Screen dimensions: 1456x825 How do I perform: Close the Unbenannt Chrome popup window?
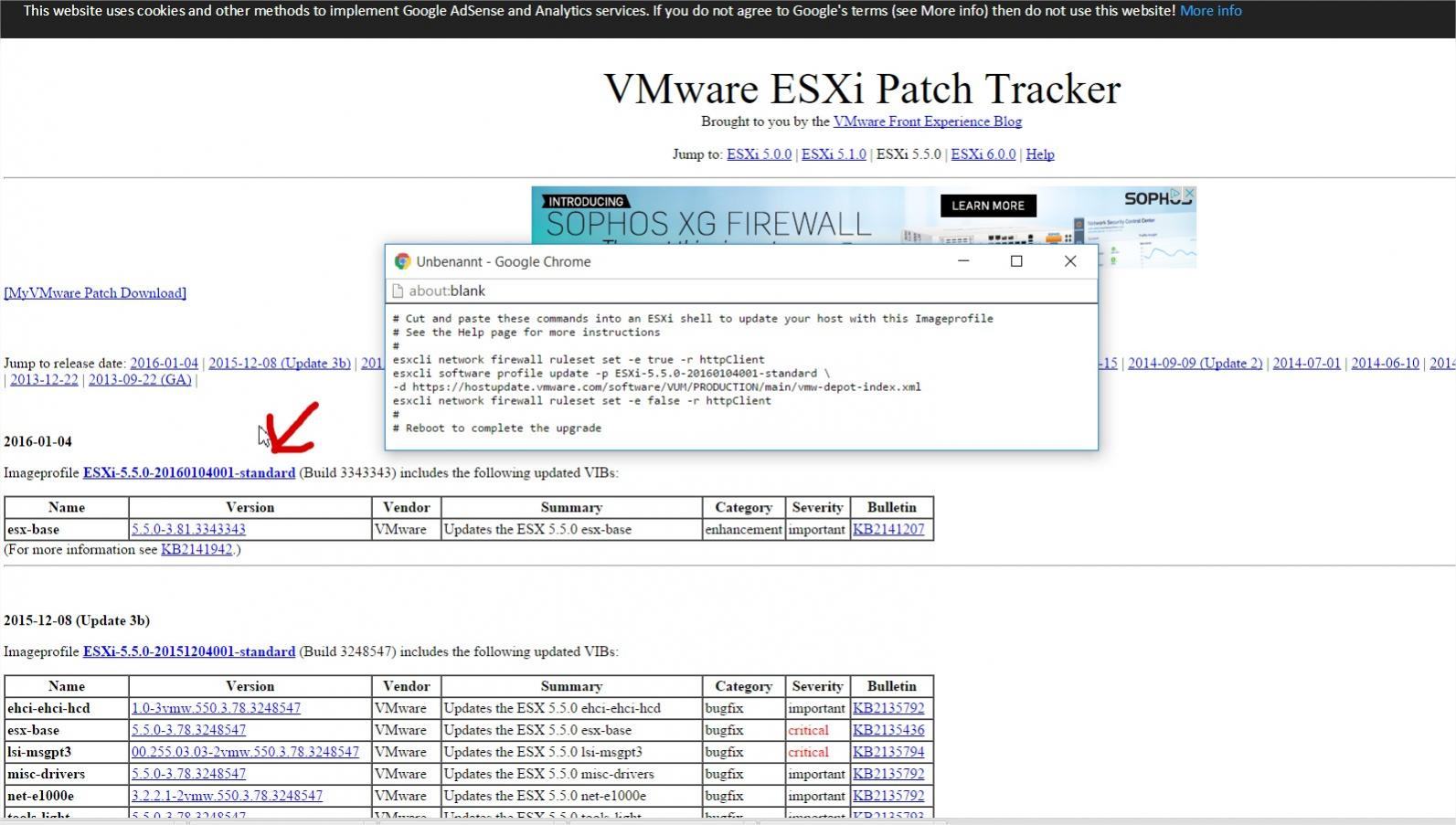point(1070,261)
